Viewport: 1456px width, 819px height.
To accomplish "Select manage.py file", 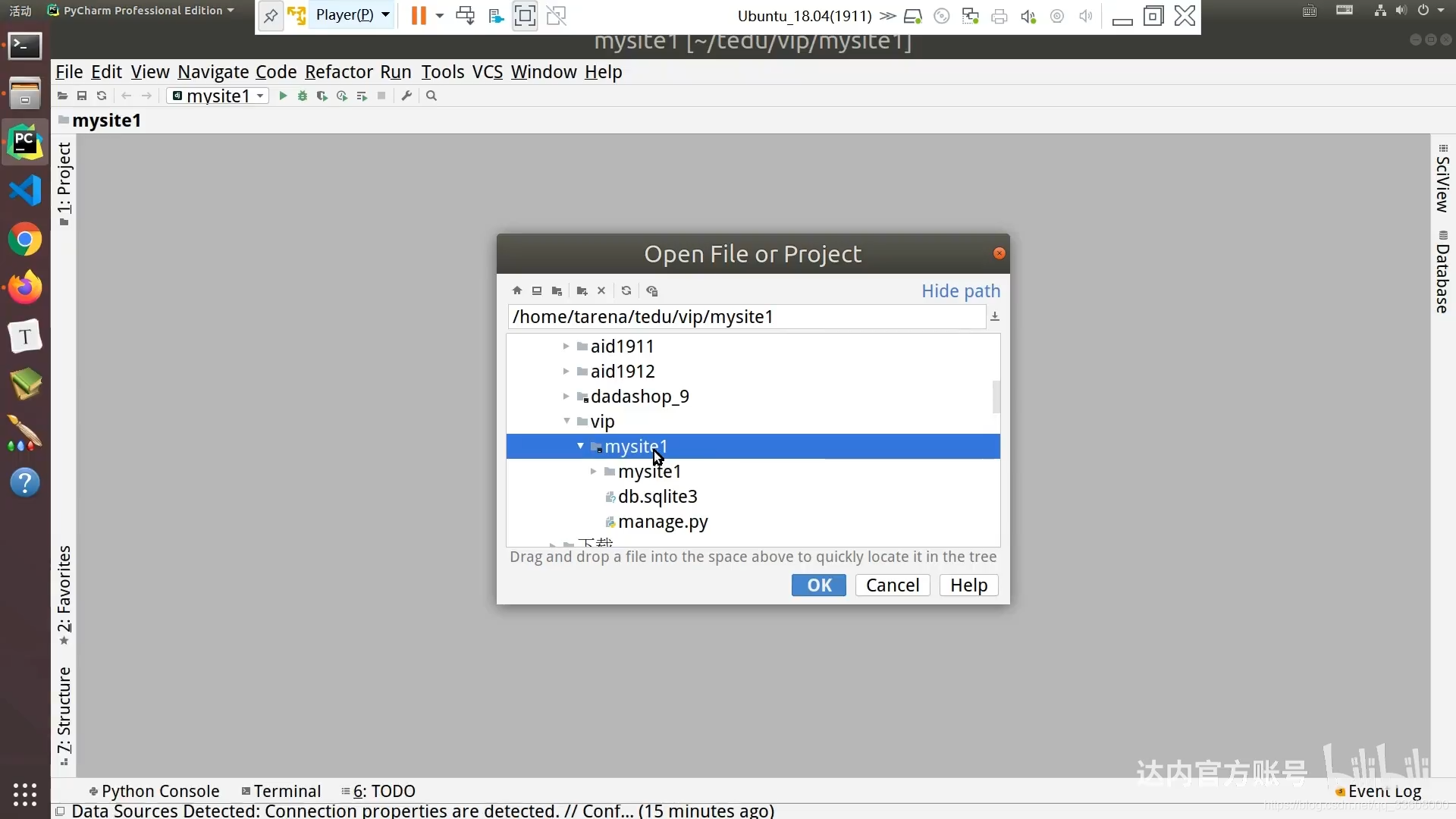I will point(663,522).
